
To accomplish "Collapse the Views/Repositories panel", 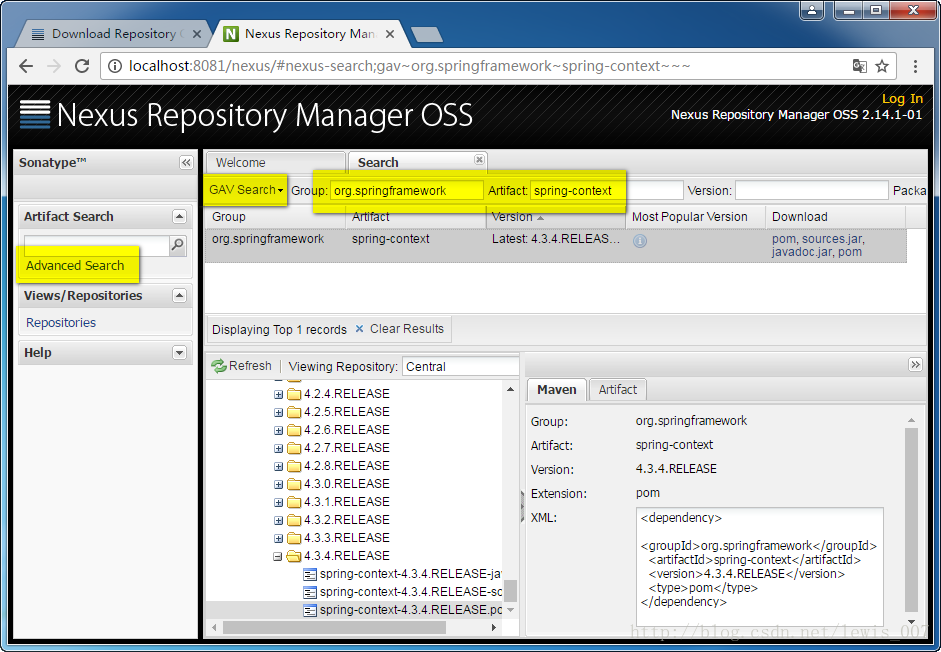I will click(x=179, y=295).
